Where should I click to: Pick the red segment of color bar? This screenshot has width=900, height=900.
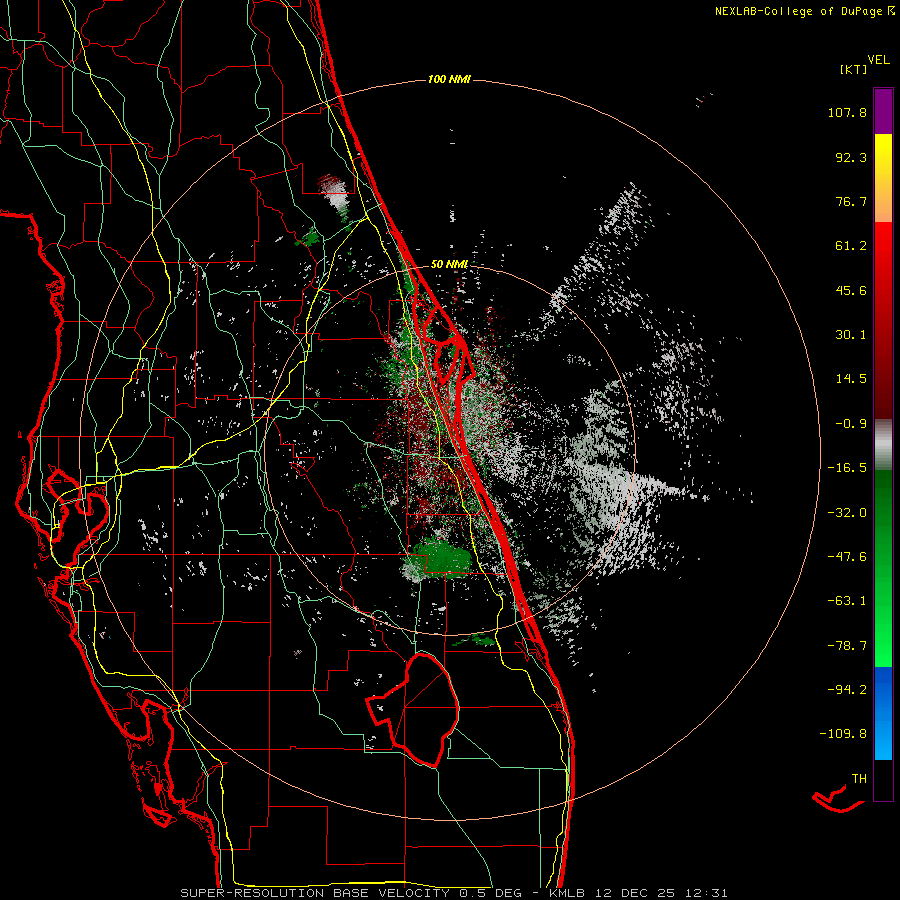tap(883, 320)
